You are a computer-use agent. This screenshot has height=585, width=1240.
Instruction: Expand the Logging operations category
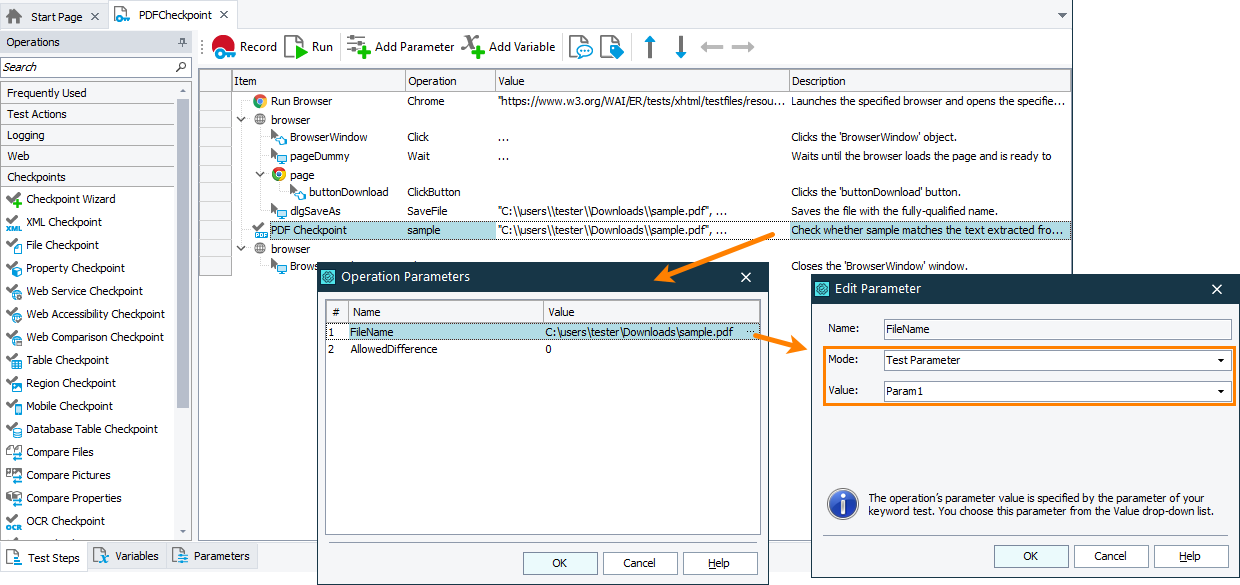[x=26, y=135]
